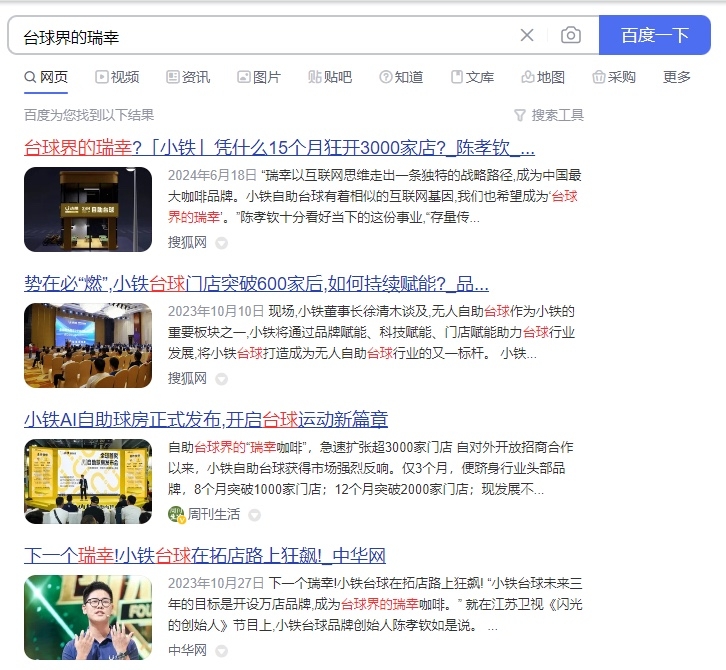Clear the search box with X icon
The image size is (726, 670).
coord(527,35)
